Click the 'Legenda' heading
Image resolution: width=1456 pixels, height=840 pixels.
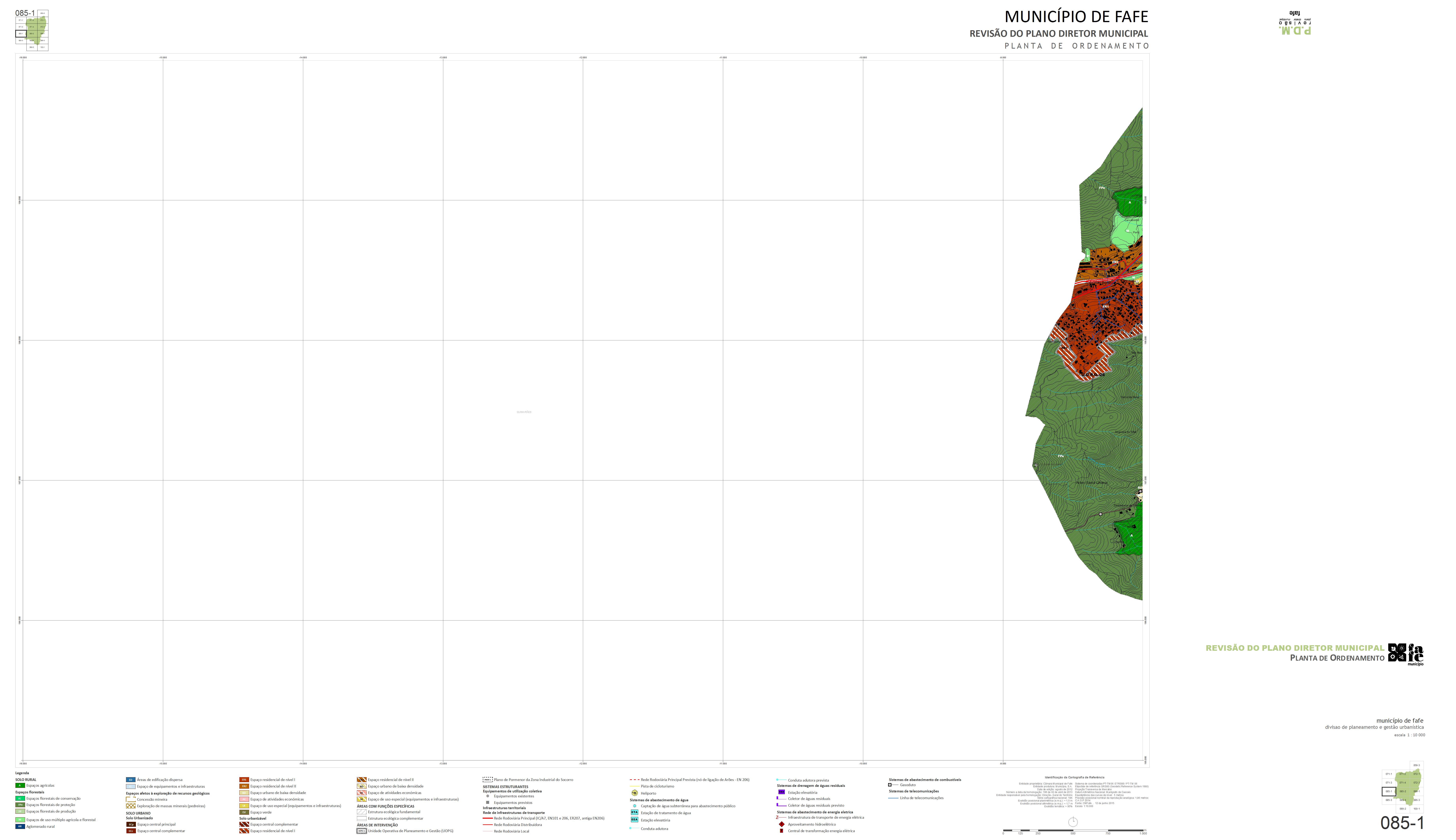22,773
